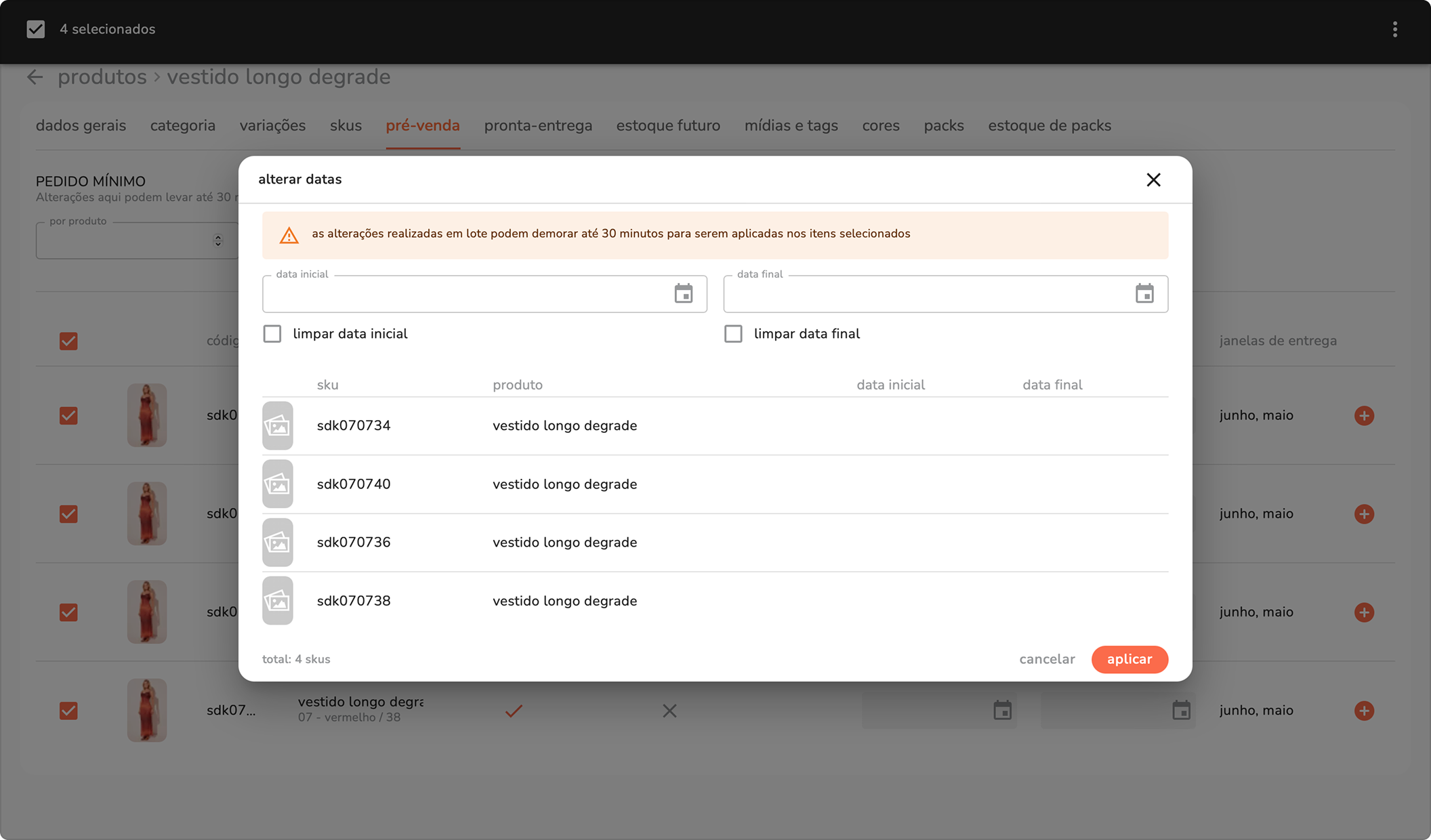Open calendar icon in bottom row first date field
The width and height of the screenshot is (1431, 840).
(x=1002, y=711)
